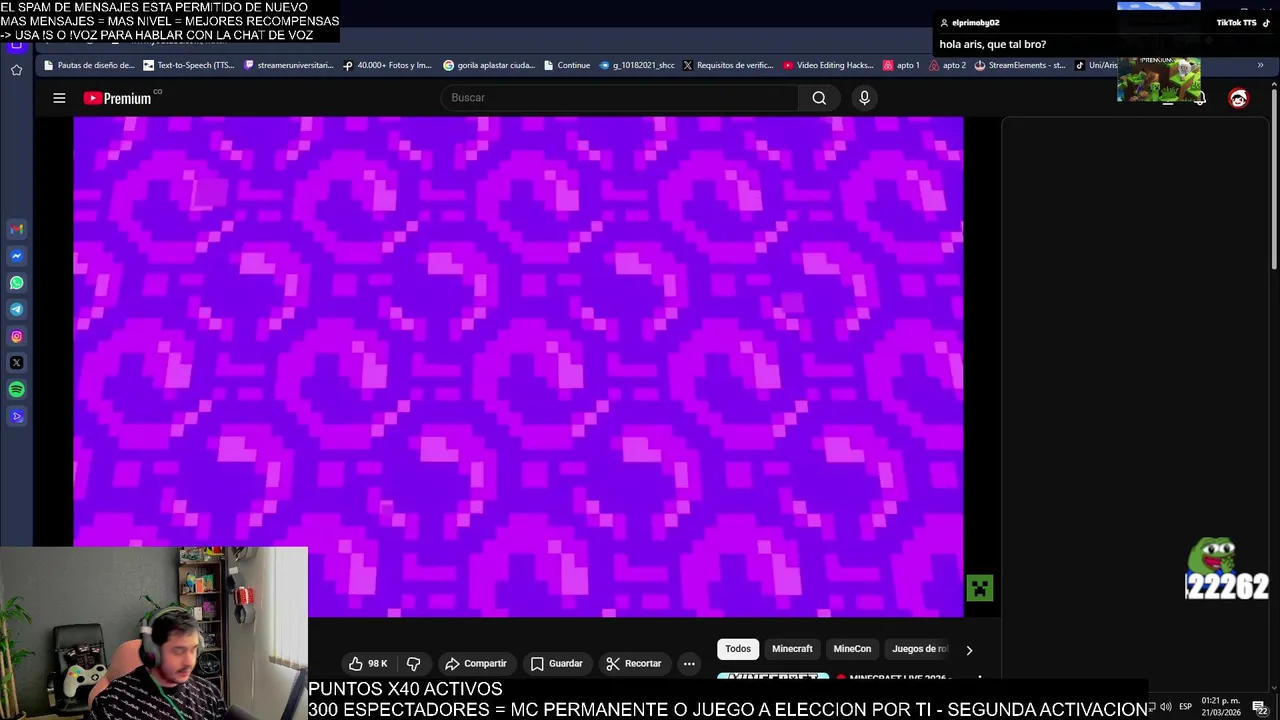This screenshot has width=1280, height=720.
Task: Open streameruniversitari bookmark
Action: (289, 65)
